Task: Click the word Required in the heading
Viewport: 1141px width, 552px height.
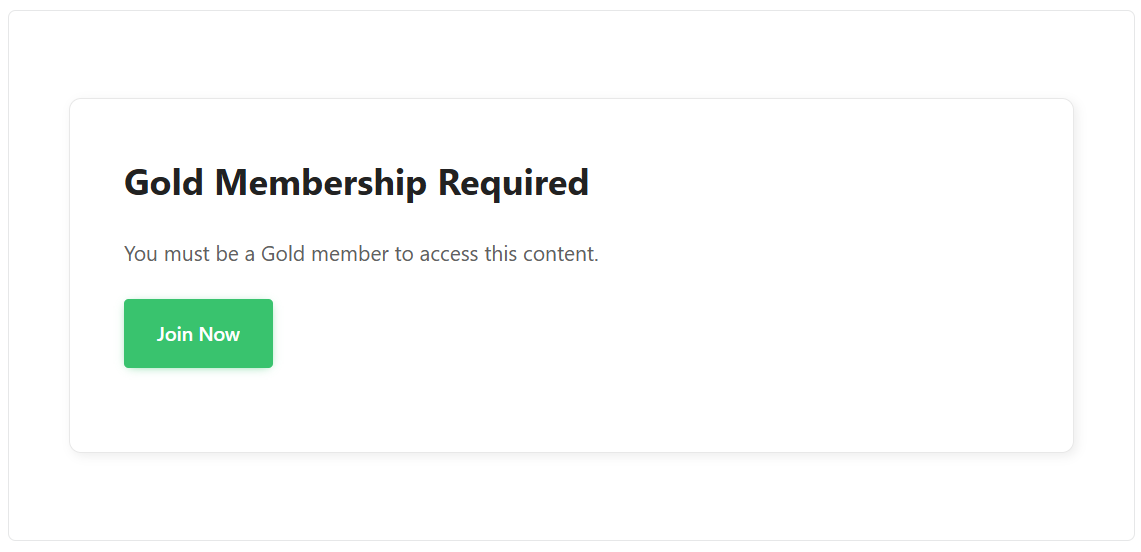Action: (513, 183)
